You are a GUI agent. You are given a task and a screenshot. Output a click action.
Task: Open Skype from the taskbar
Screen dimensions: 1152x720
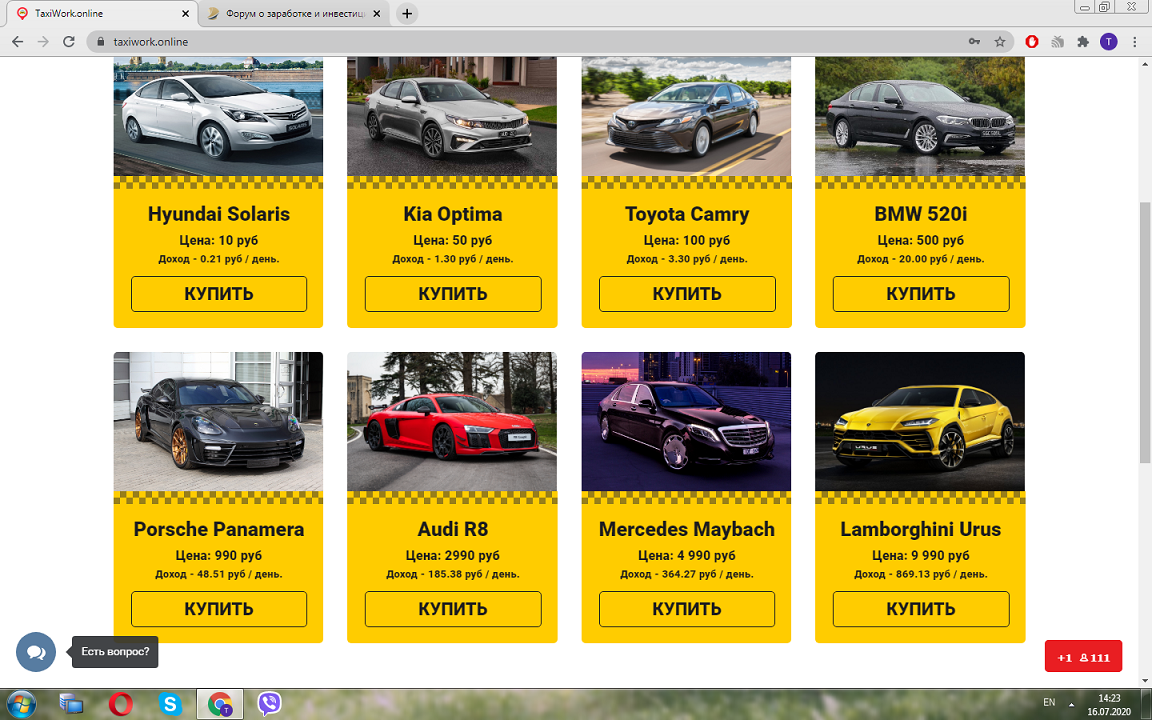[x=170, y=704]
